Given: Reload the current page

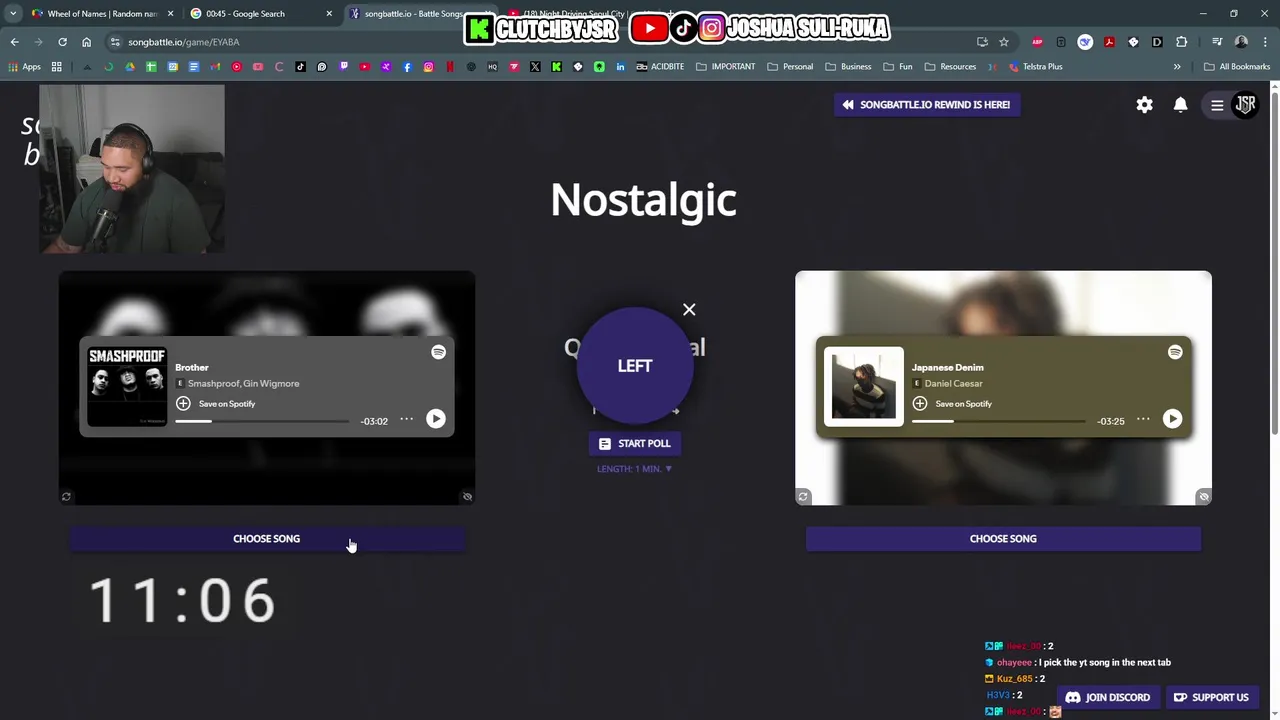Looking at the screenshot, I should pos(62,42).
